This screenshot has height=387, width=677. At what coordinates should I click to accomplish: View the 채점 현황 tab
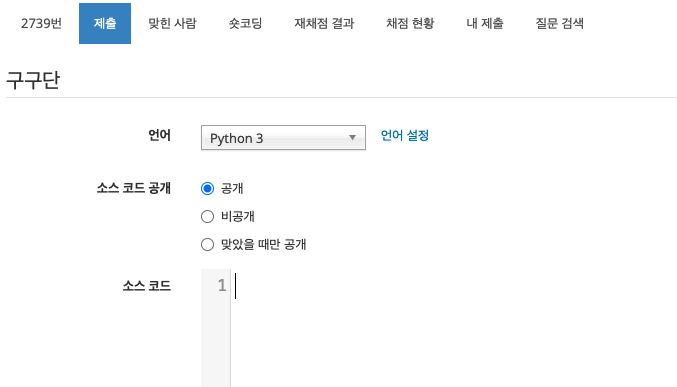(410, 23)
